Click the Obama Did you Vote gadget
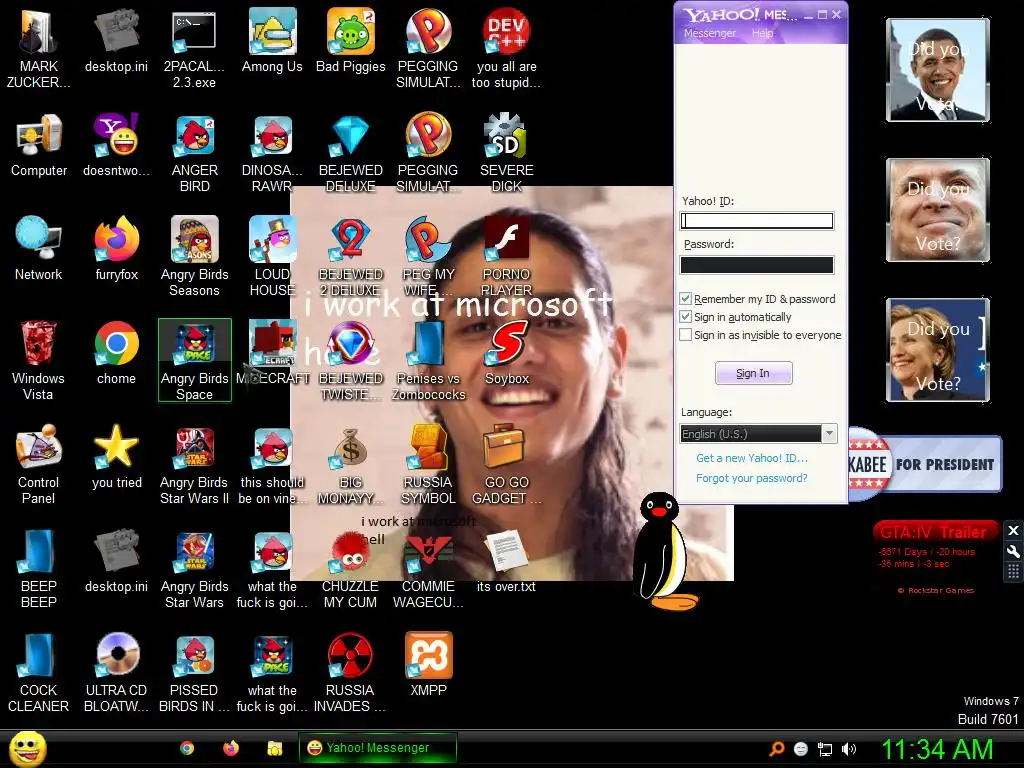Screen dimensions: 1024x768 (x=938, y=70)
